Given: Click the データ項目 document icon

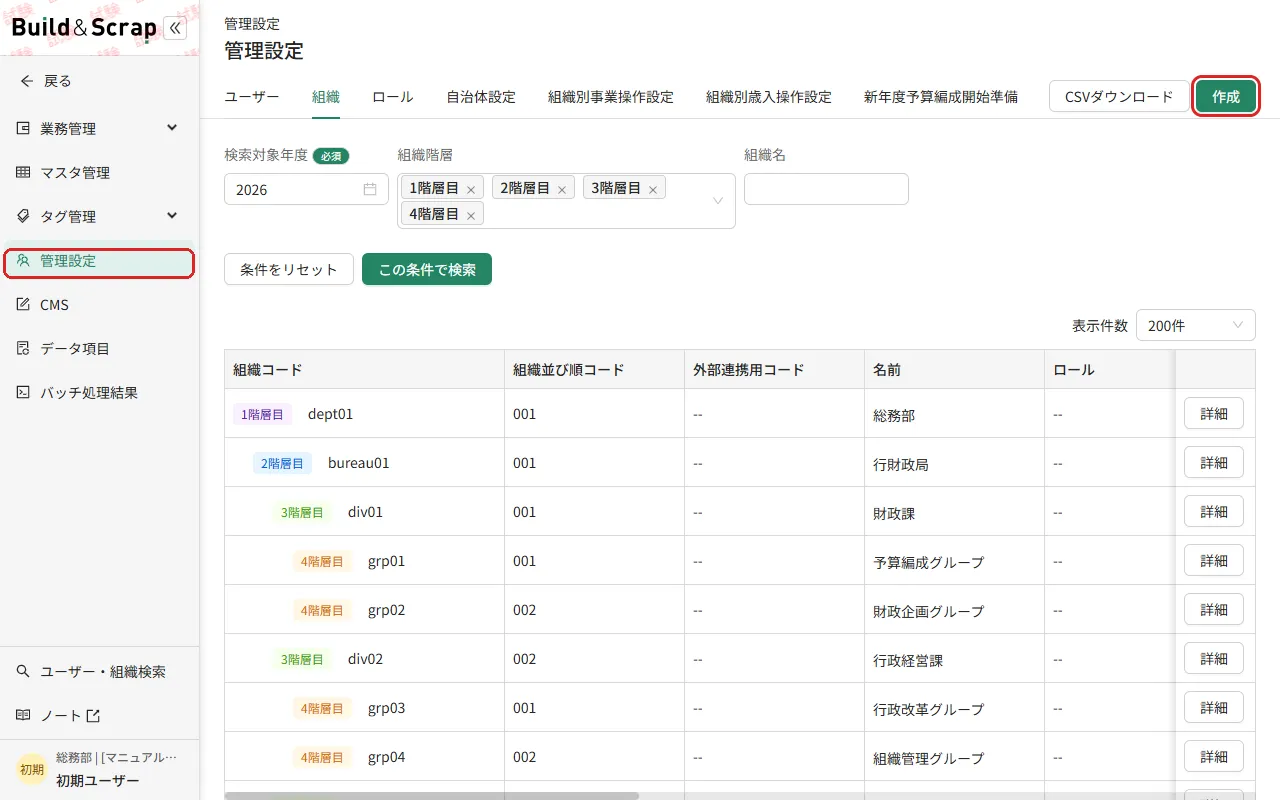Looking at the screenshot, I should pyautogui.click(x=24, y=349).
